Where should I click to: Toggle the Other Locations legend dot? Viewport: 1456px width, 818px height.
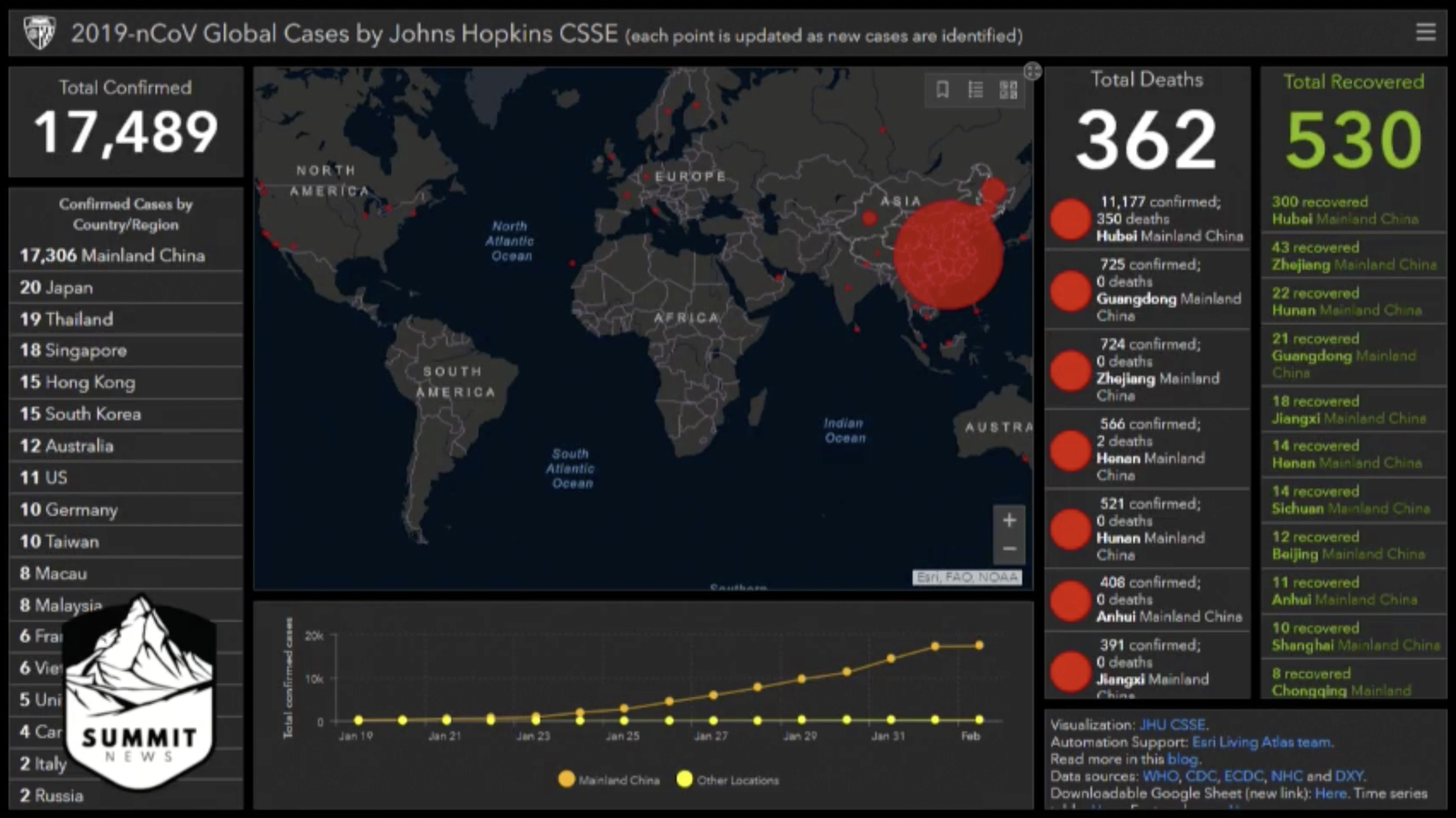684,780
